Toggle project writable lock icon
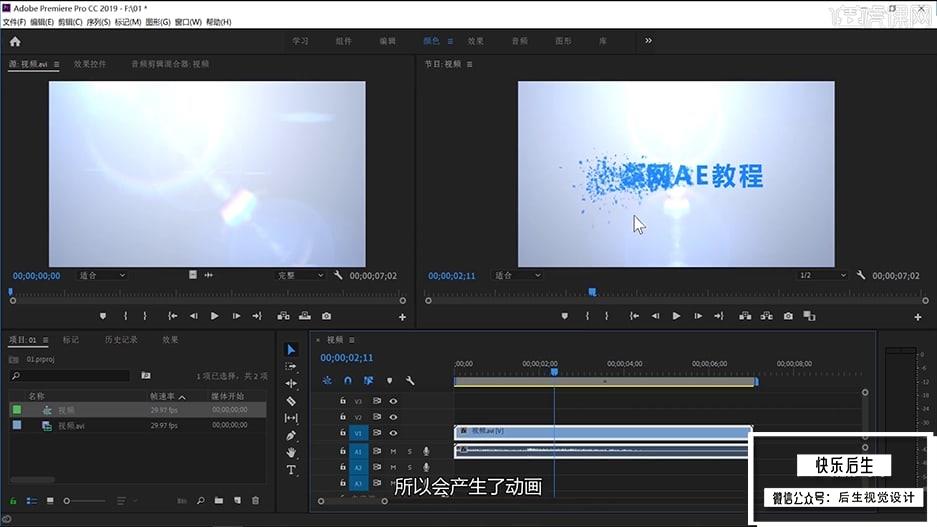 pos(13,501)
